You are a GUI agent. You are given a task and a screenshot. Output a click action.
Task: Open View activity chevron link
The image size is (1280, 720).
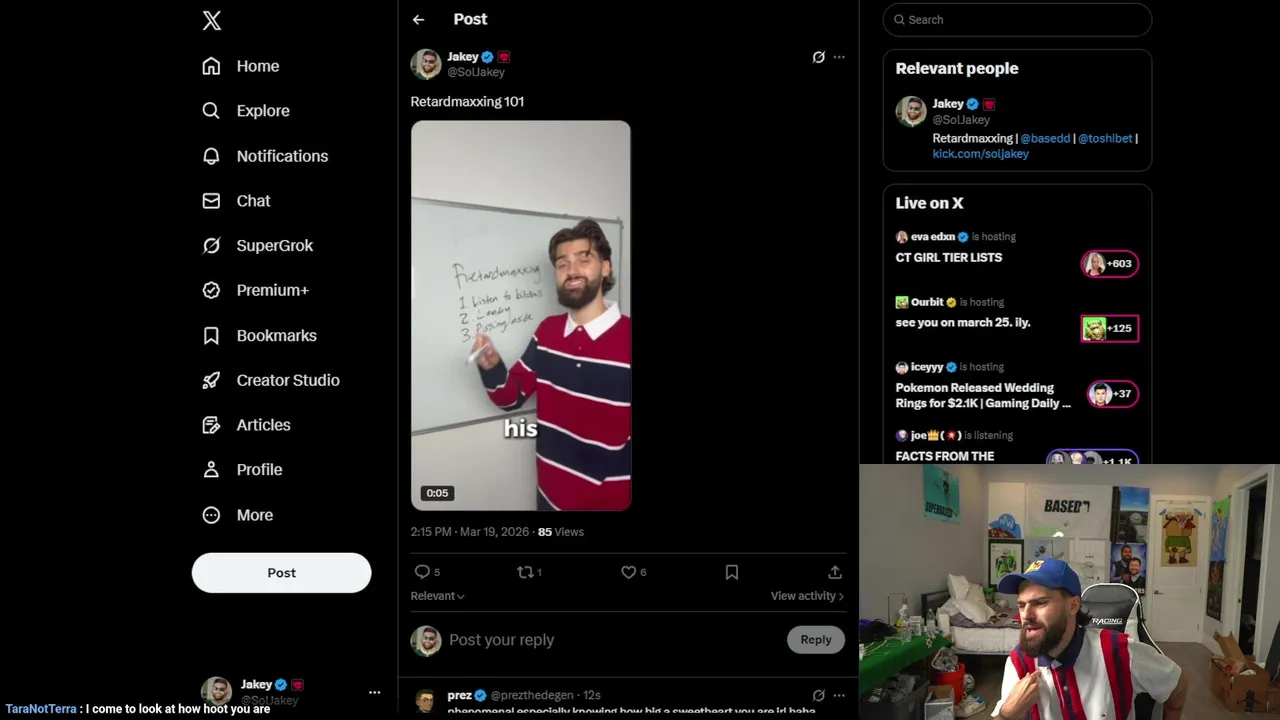point(807,596)
